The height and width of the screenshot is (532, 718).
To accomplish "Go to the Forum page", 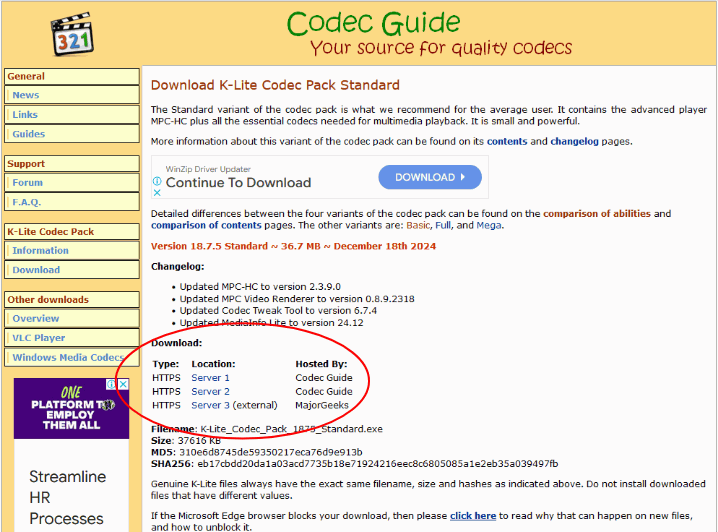I will click(72, 182).
